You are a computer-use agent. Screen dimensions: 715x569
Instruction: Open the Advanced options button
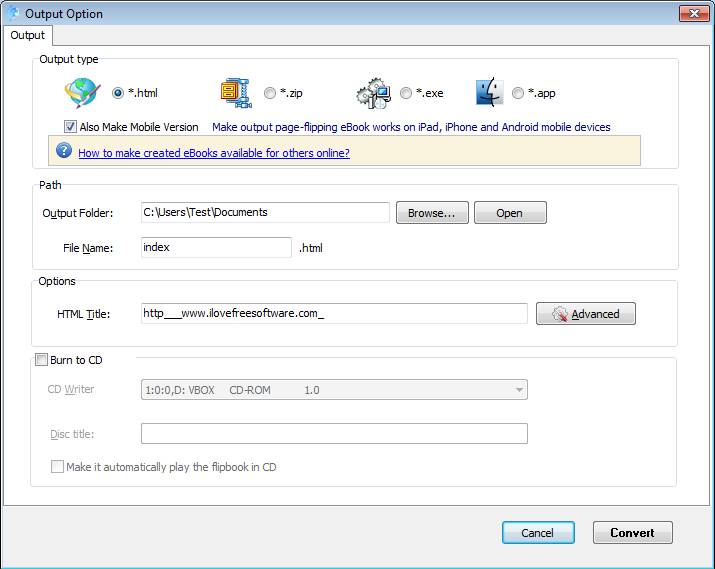(x=585, y=314)
